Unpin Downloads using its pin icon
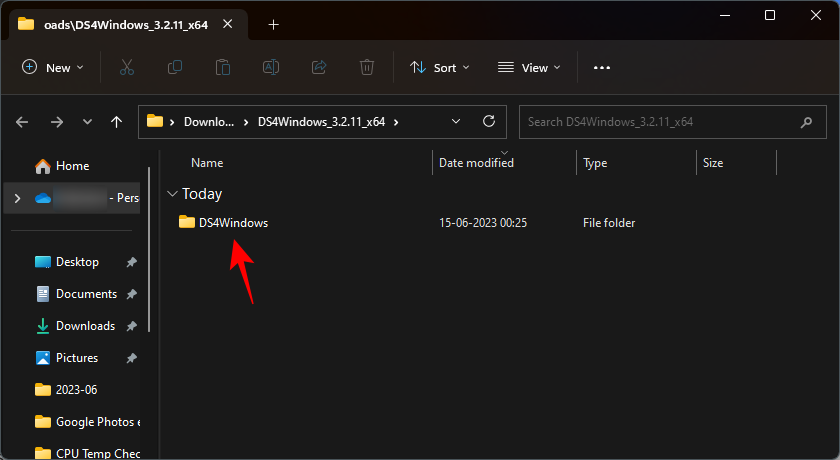This screenshot has width=840, height=460. point(131,326)
